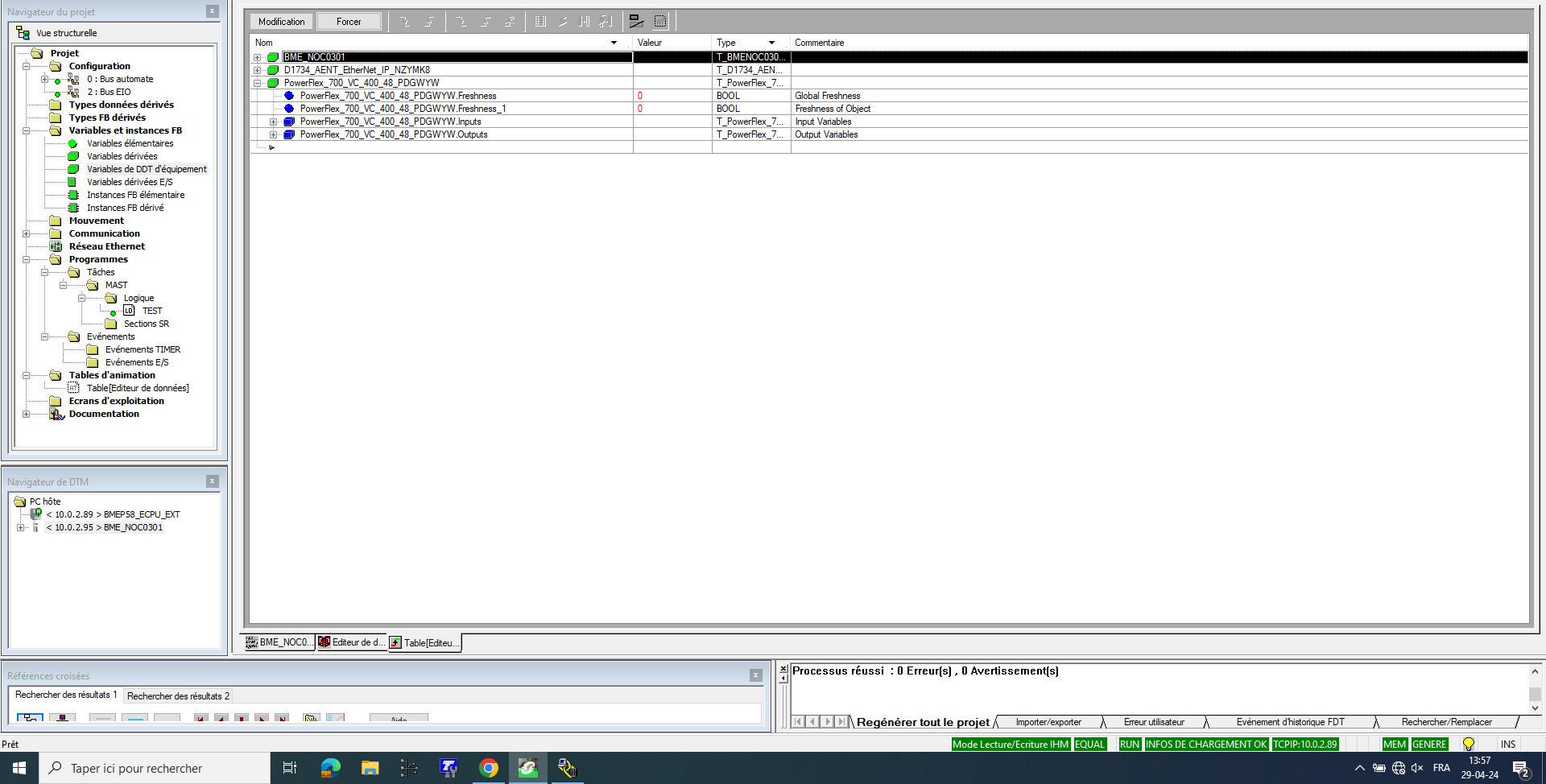Screen dimensions: 1546x784
Task: Click the RUN status indicator
Action: point(1130,745)
